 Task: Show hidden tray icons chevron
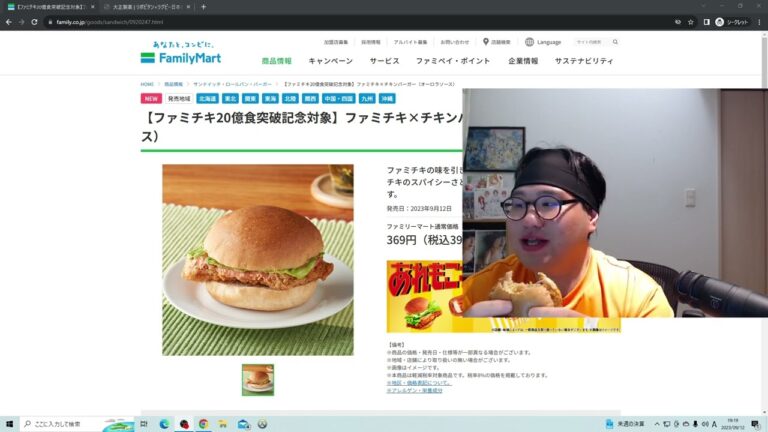point(657,424)
